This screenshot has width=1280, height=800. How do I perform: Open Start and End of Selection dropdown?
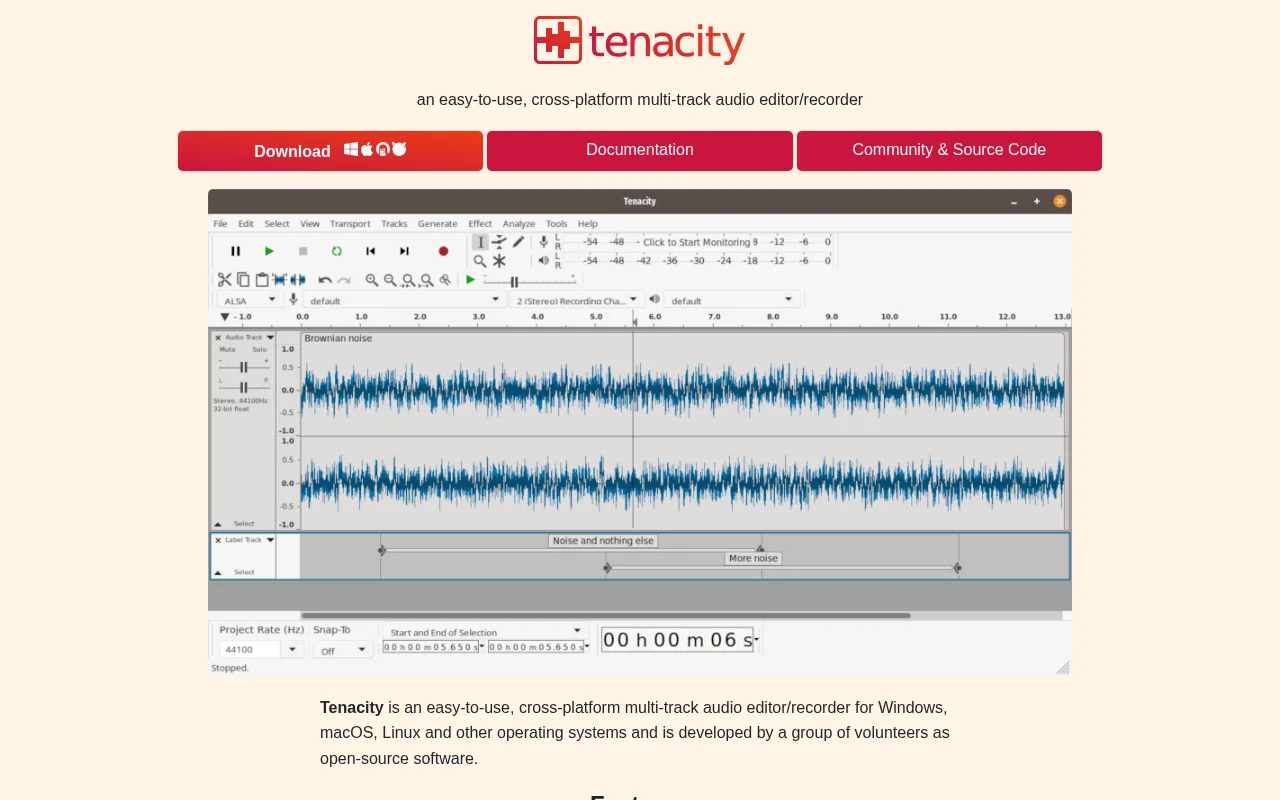click(484, 632)
